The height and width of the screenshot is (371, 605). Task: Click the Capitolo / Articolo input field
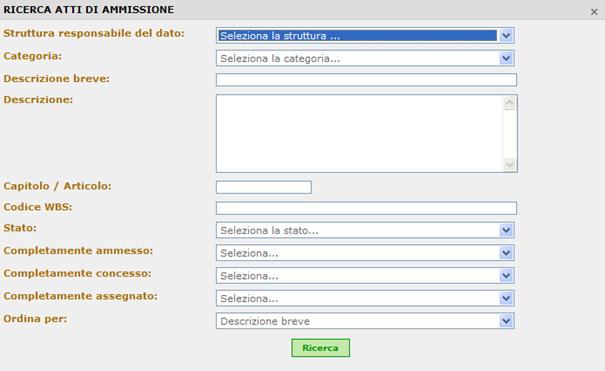click(264, 187)
